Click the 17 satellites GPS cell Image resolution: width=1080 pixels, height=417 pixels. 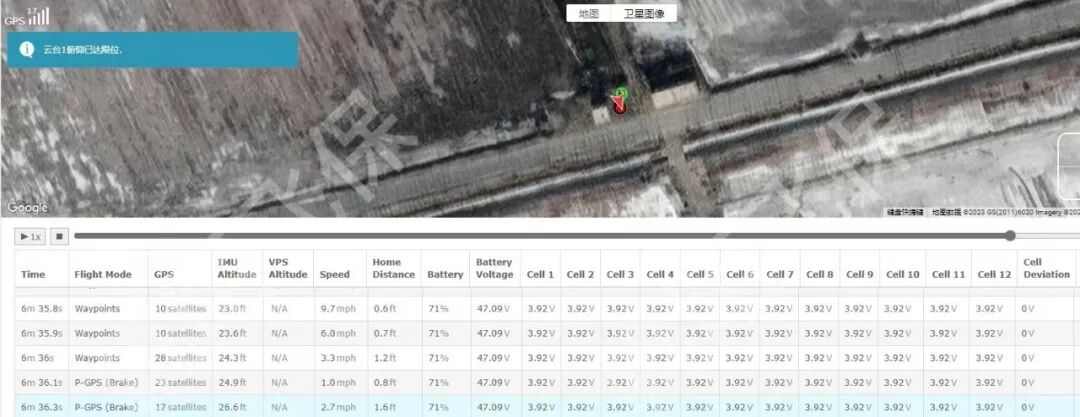pyautogui.click(x=180, y=407)
